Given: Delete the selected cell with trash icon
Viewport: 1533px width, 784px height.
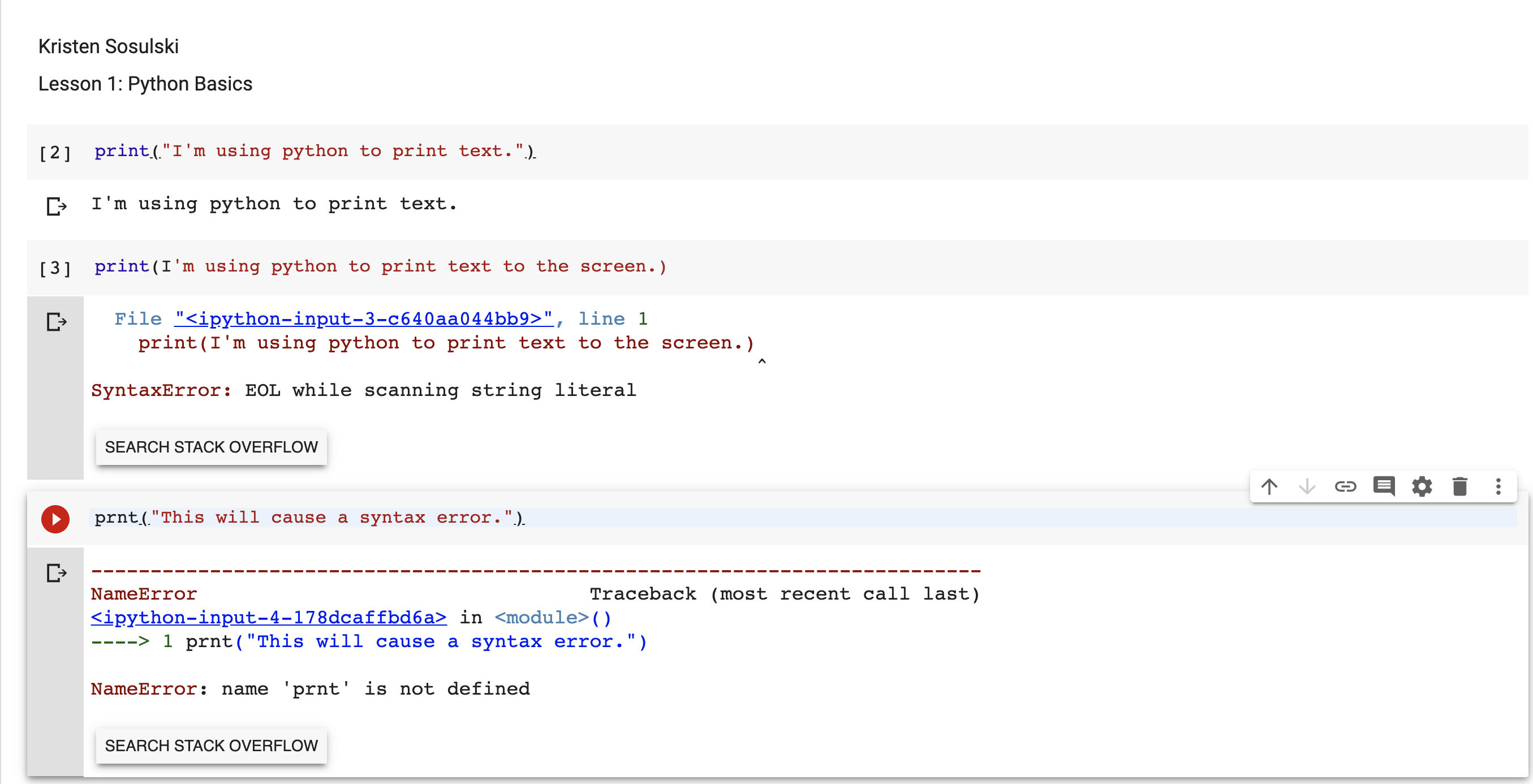Looking at the screenshot, I should pos(1460,486).
